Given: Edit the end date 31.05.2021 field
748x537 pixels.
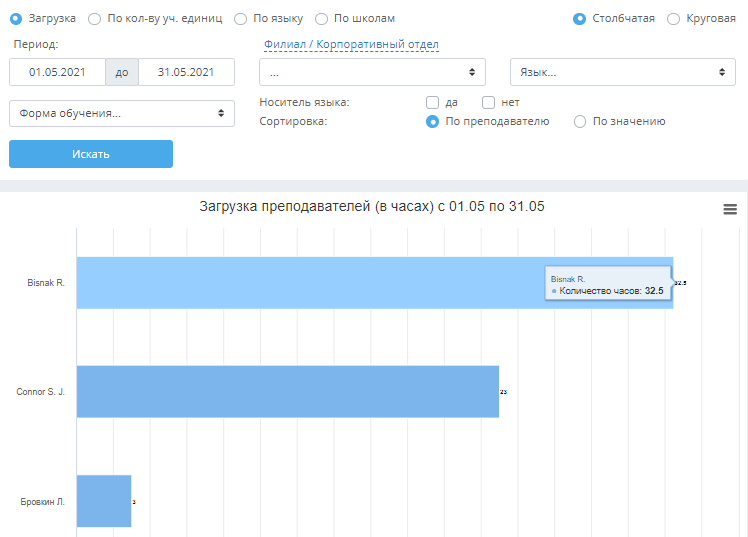Looking at the screenshot, I should click(x=186, y=72).
